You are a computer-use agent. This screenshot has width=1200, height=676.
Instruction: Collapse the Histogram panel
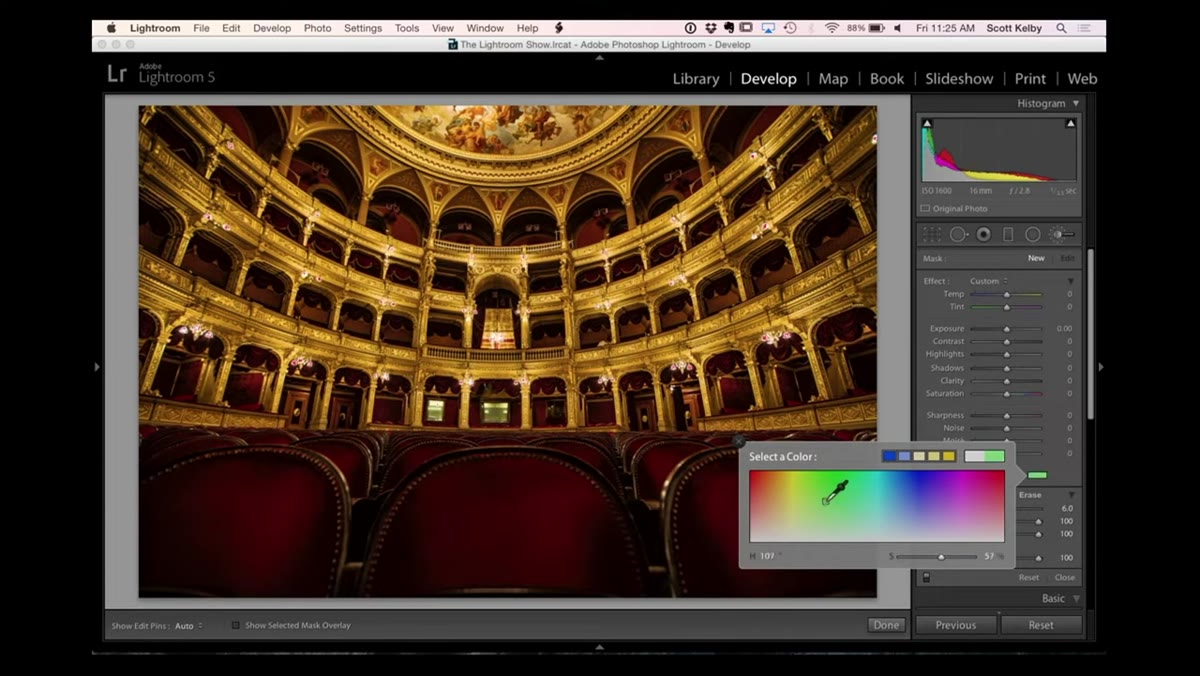(x=1076, y=103)
